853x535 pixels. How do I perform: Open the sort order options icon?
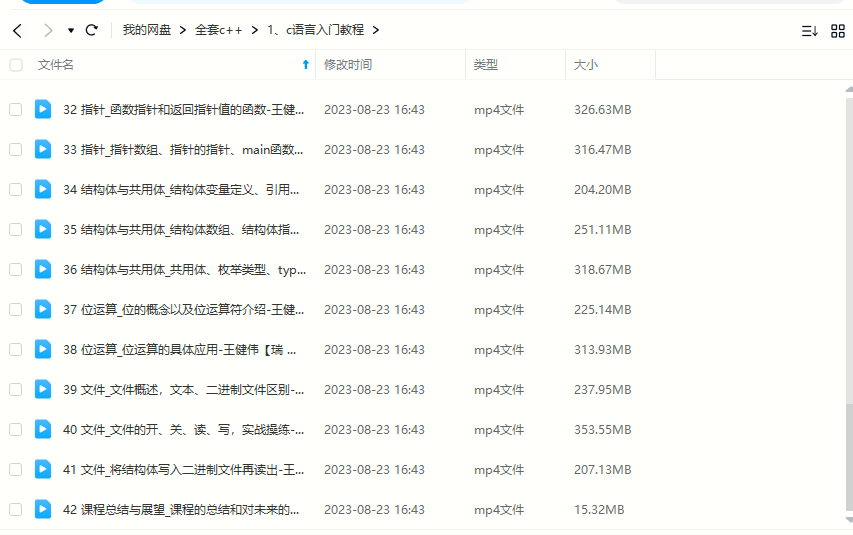pyautogui.click(x=809, y=31)
